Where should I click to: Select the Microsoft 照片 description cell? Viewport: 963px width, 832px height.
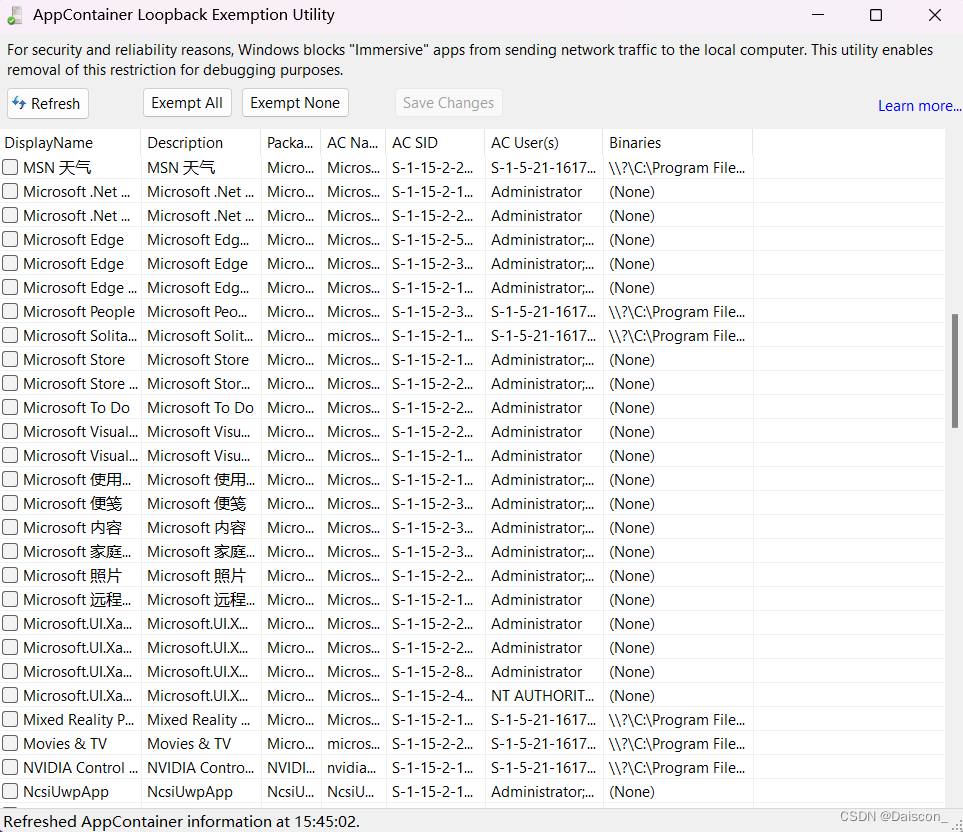(200, 575)
